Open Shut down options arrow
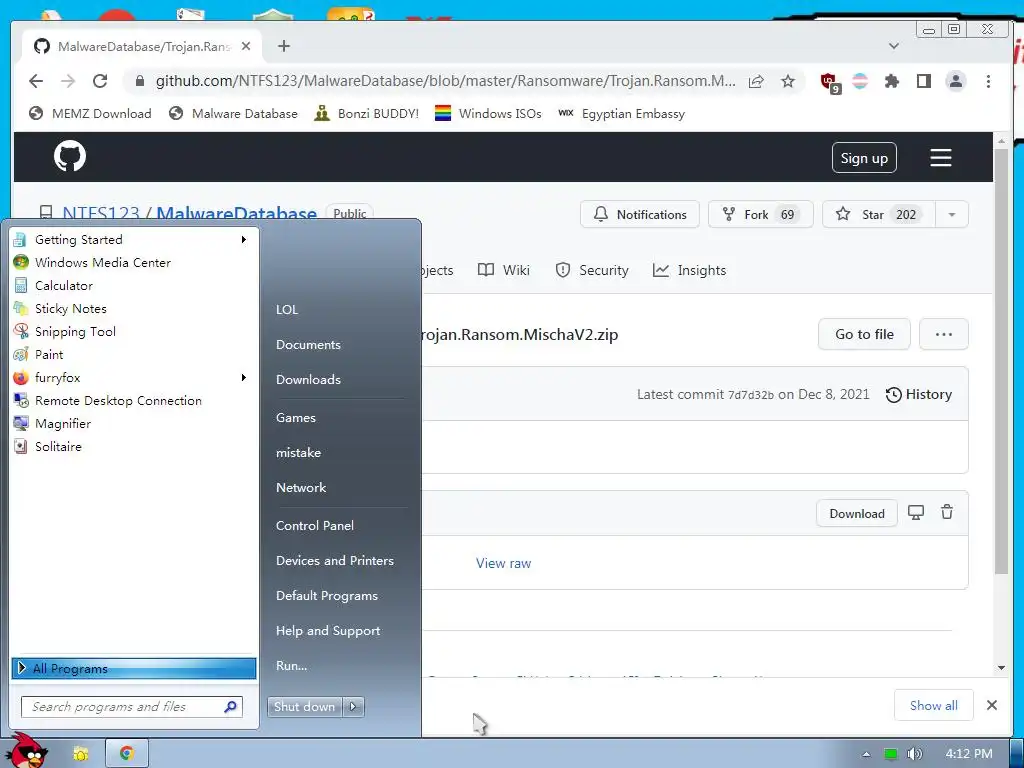This screenshot has height=768, width=1024. 353,707
